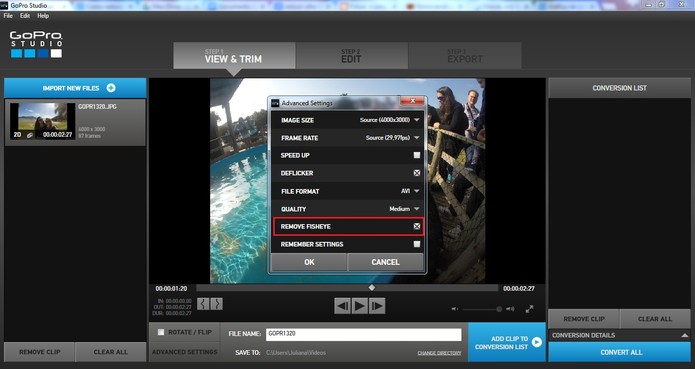Click the arrow icon on Add Clip to Conversion List
695x369 pixels.
point(537,342)
